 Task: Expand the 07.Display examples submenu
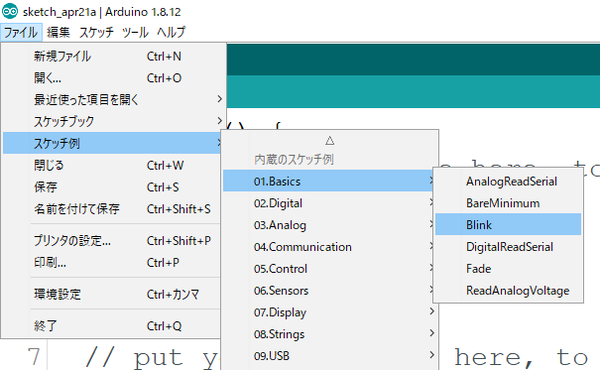330,312
